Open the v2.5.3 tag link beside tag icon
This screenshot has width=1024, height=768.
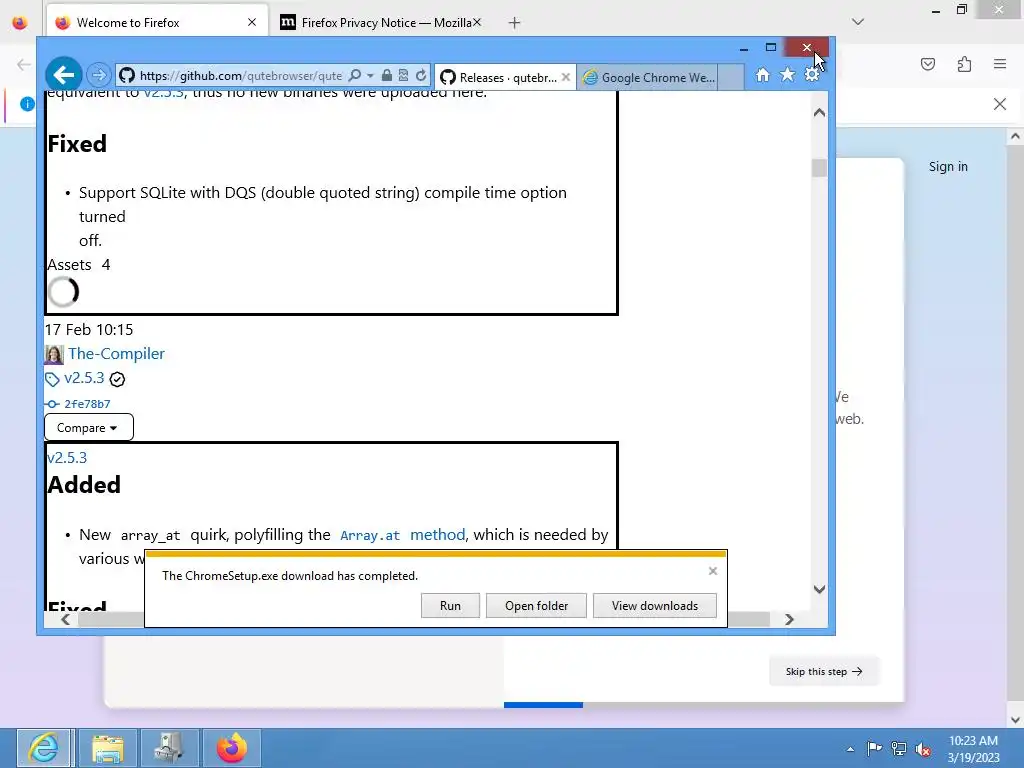point(84,377)
